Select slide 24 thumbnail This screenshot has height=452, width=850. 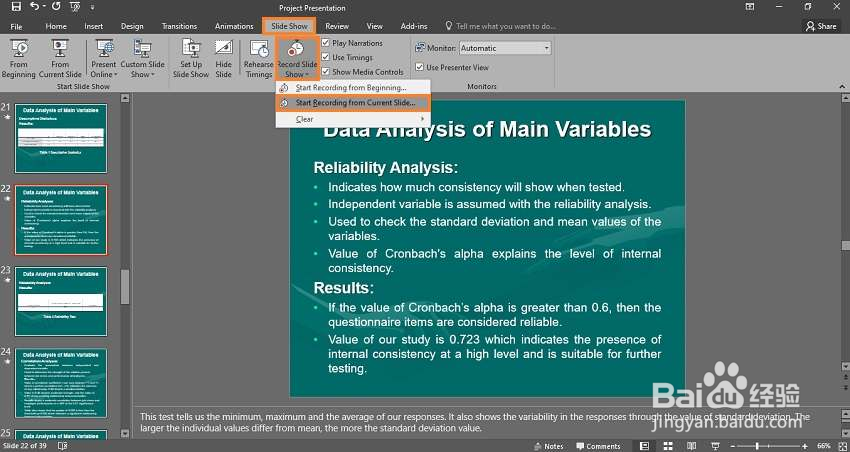tap(61, 383)
